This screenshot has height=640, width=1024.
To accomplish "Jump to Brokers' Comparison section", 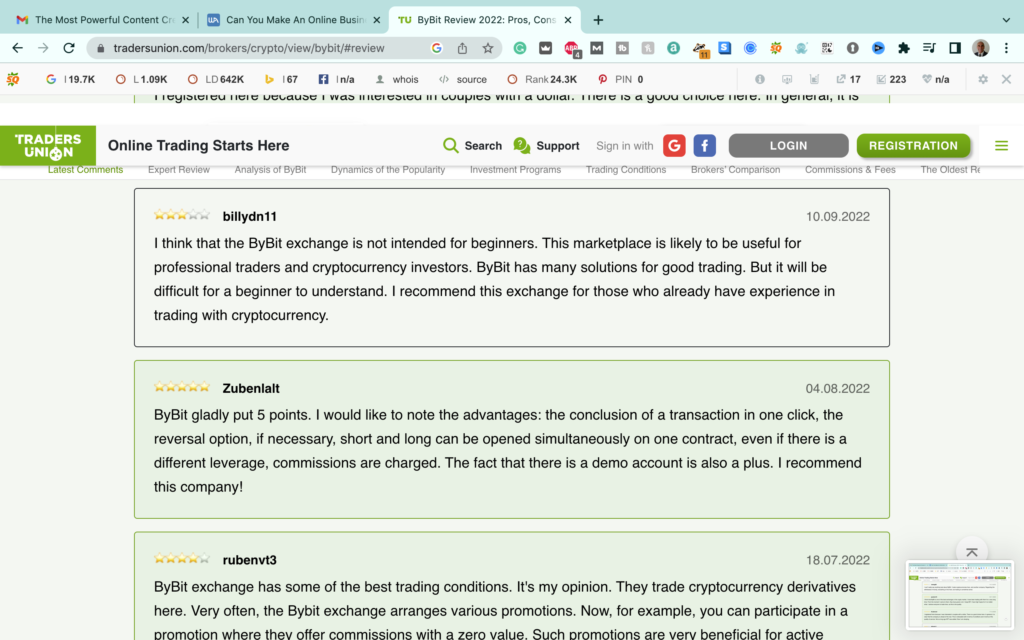I will (735, 170).
